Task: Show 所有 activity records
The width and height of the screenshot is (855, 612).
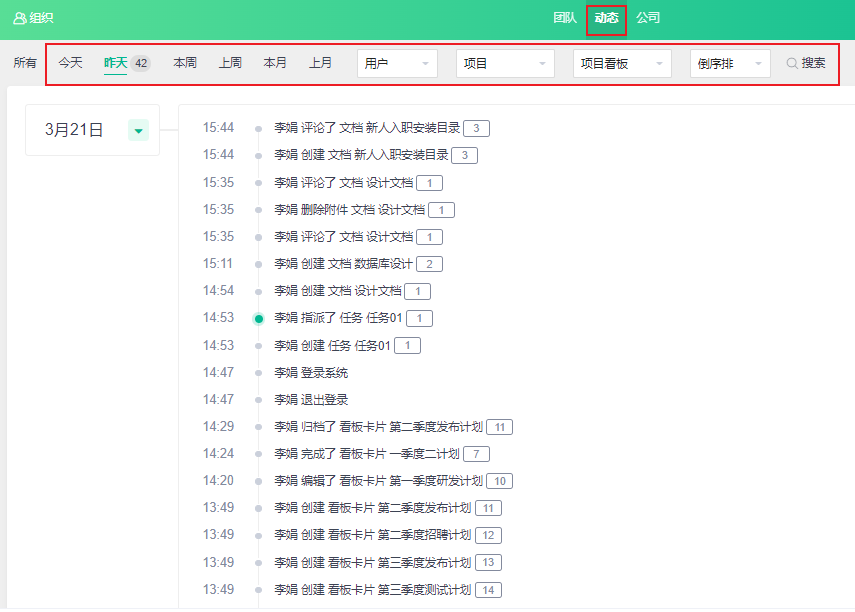Action: [x=25, y=63]
